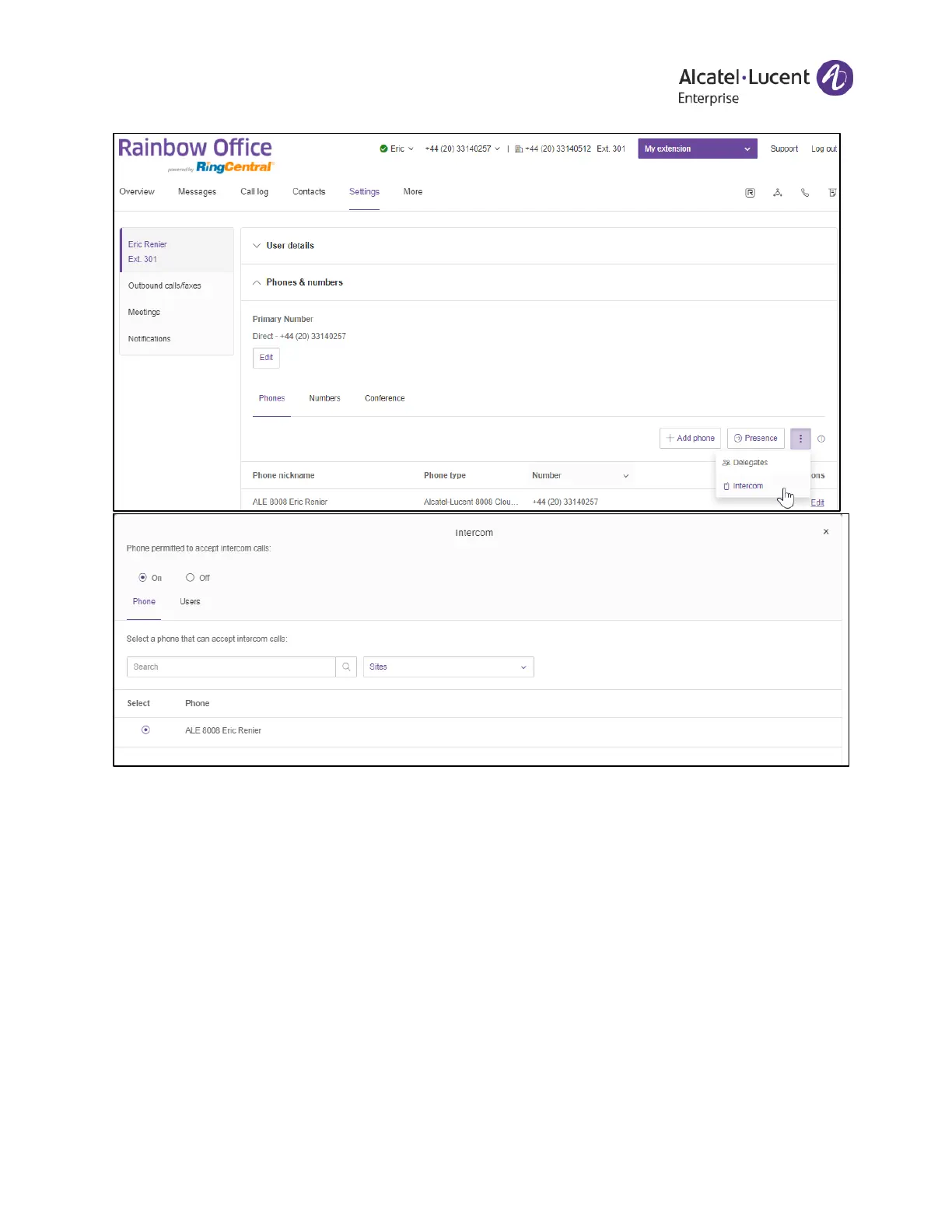Click the phone handset icon
Screen dimensions: 952x1232
point(805,193)
